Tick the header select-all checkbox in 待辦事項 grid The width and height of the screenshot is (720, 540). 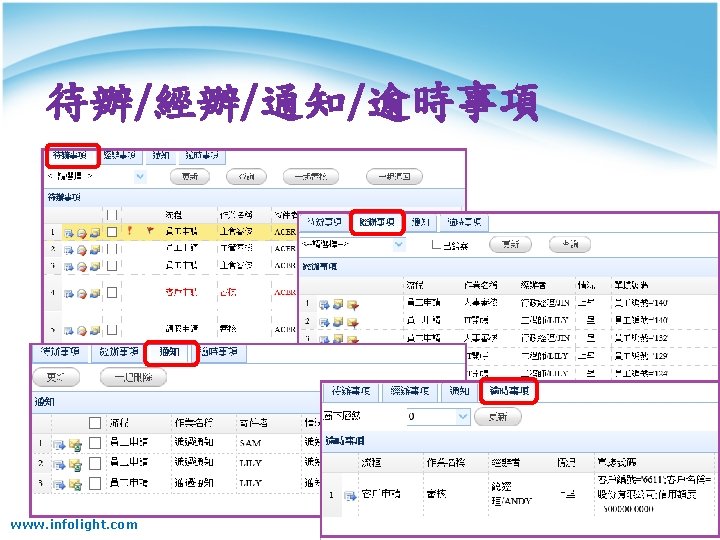[112, 215]
